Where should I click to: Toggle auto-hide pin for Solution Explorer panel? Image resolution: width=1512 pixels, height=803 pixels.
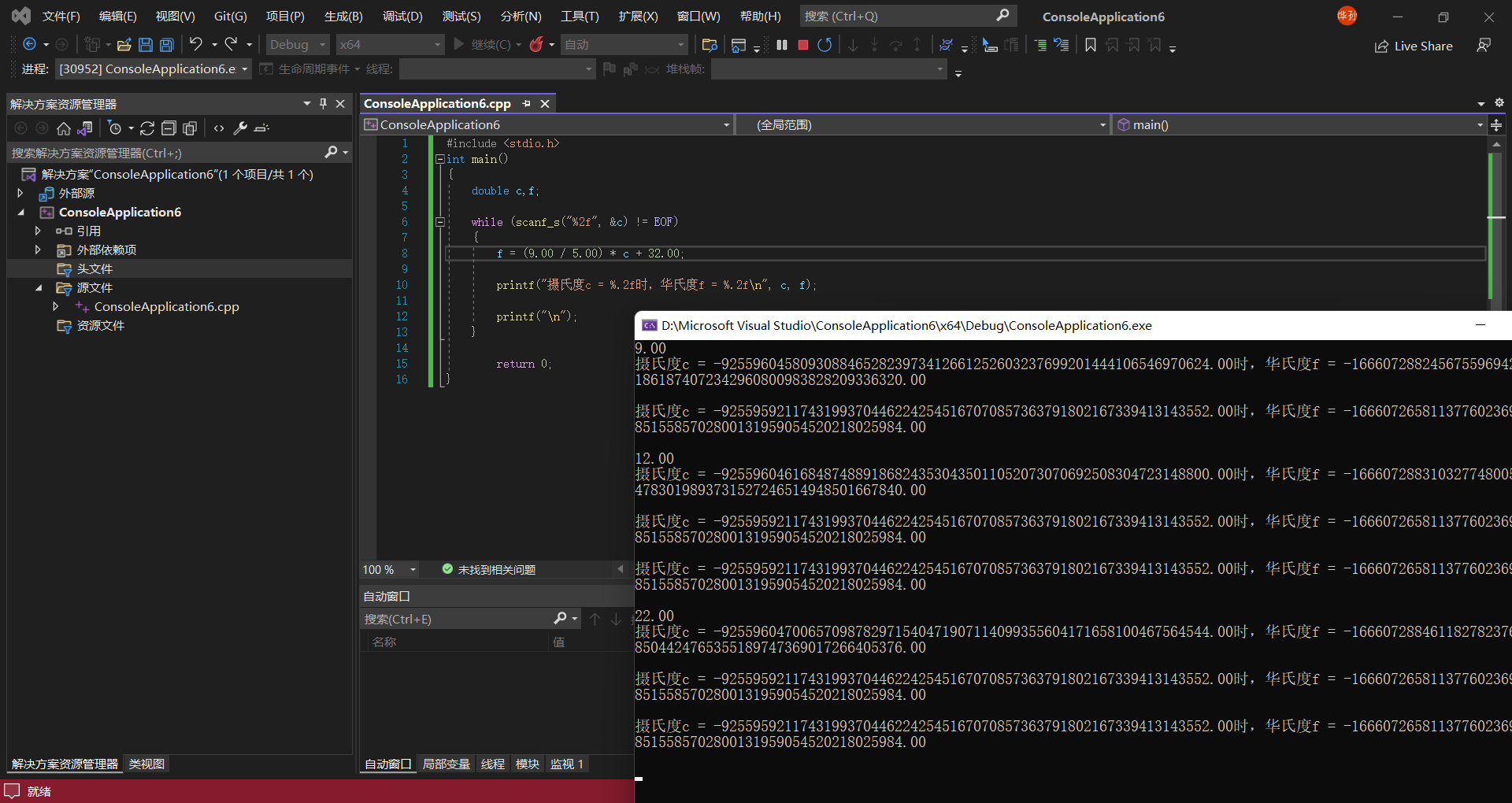tap(323, 104)
